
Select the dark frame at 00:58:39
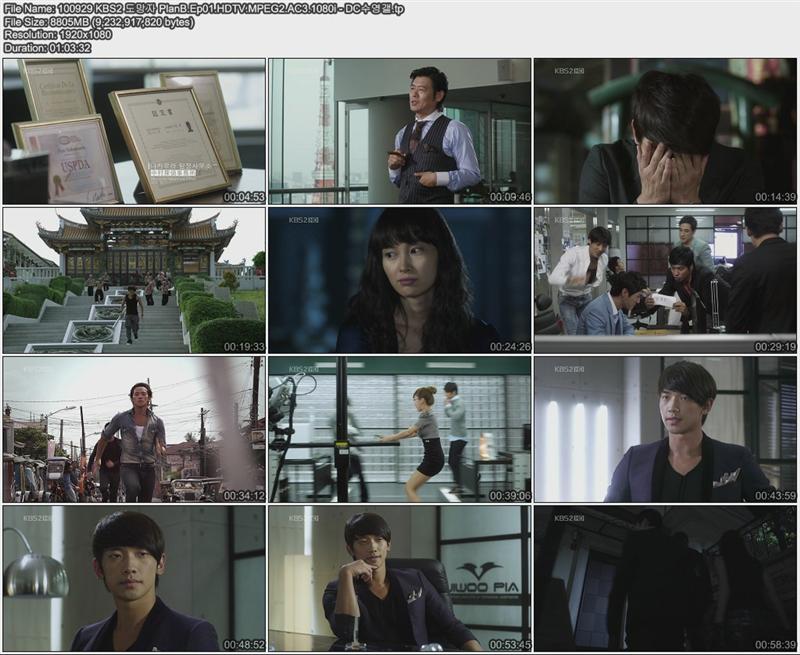pos(665,578)
